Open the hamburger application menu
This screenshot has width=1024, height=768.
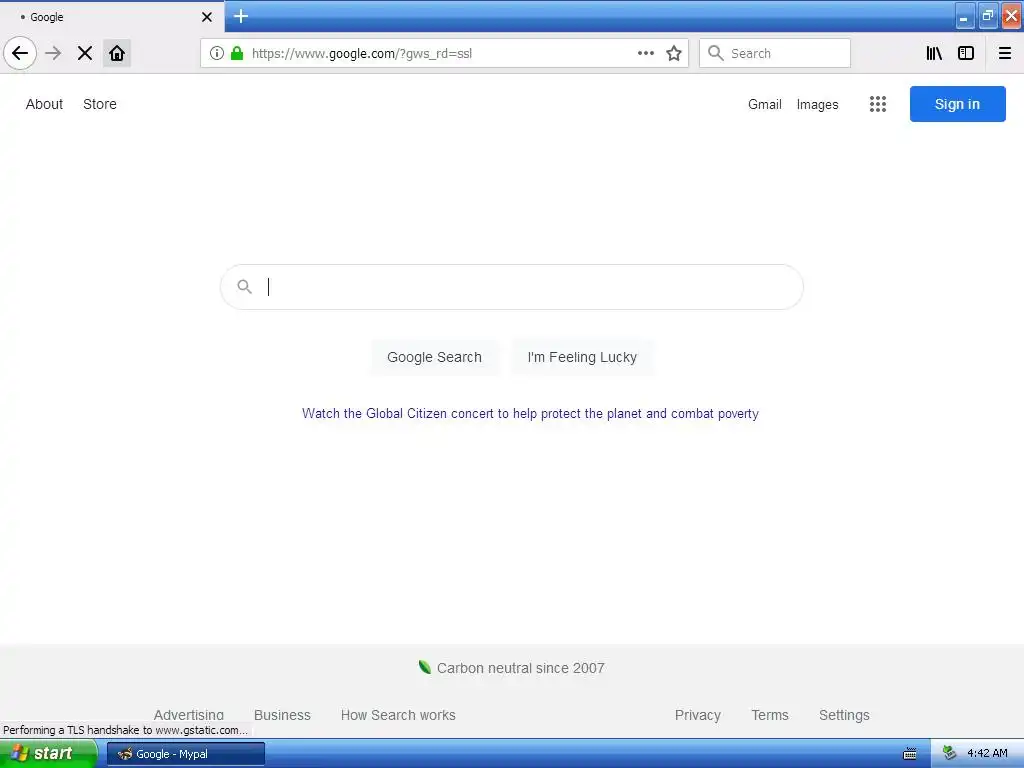coord(1005,53)
